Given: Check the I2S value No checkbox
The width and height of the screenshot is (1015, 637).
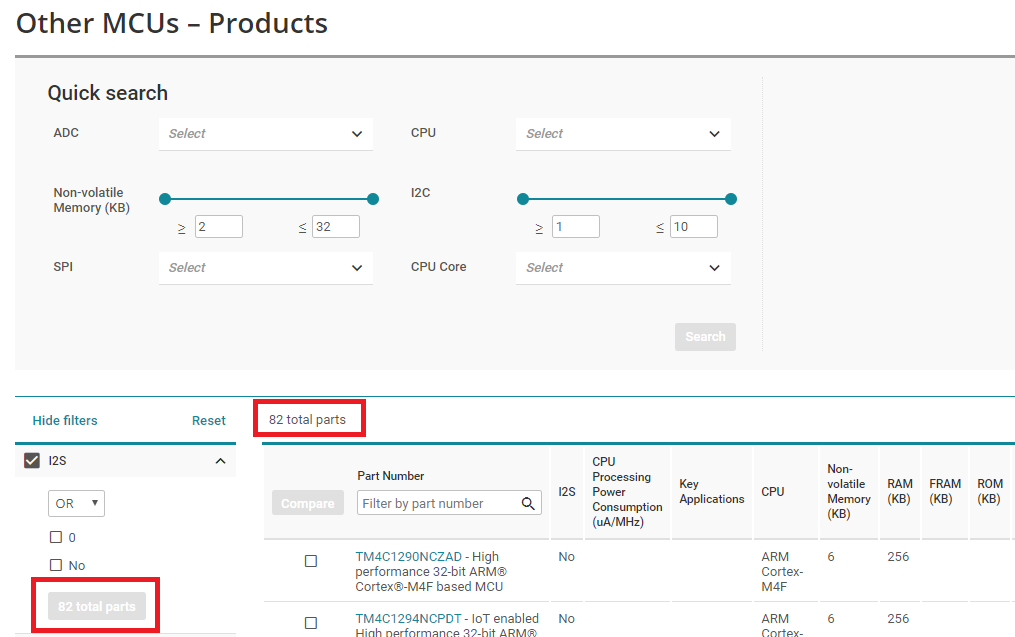Looking at the screenshot, I should click(56, 565).
